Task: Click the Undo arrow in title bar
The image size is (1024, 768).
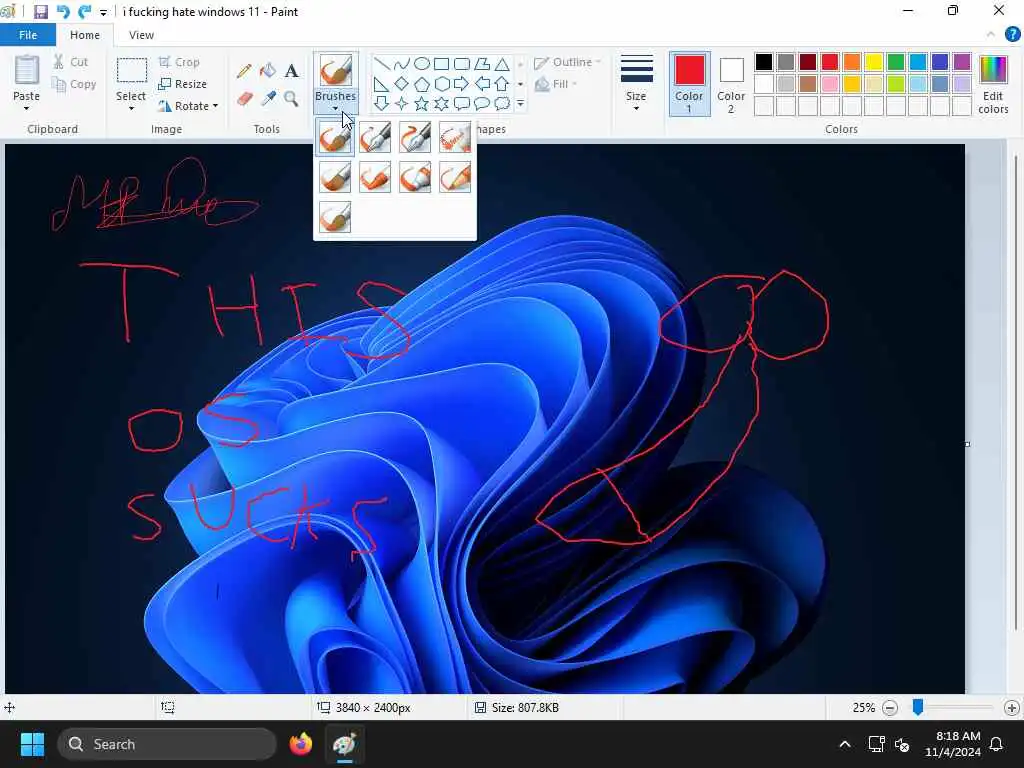Action: tap(63, 12)
